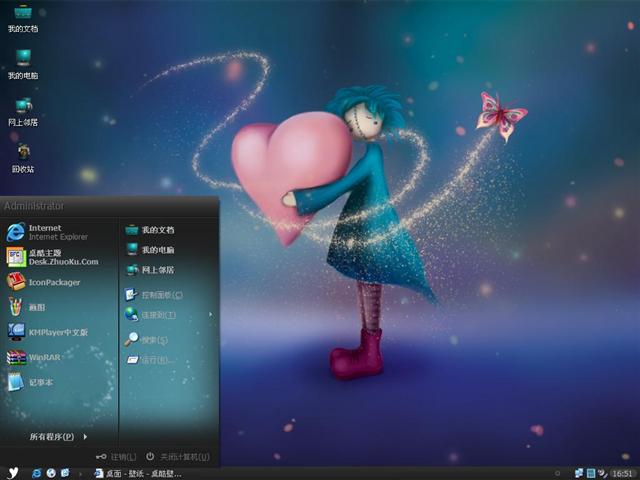Click Internet Explorer quick launch icon
Screen dimensions: 640x480
coord(36,472)
